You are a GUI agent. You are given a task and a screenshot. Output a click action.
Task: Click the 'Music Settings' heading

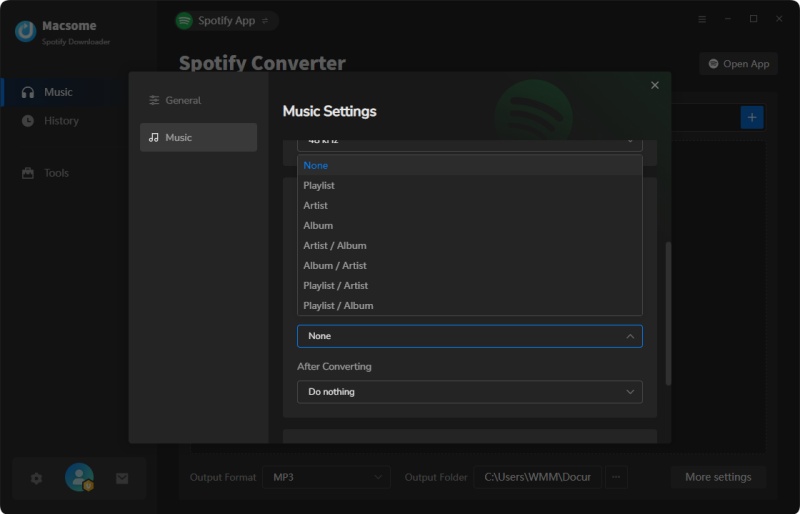pyautogui.click(x=330, y=111)
